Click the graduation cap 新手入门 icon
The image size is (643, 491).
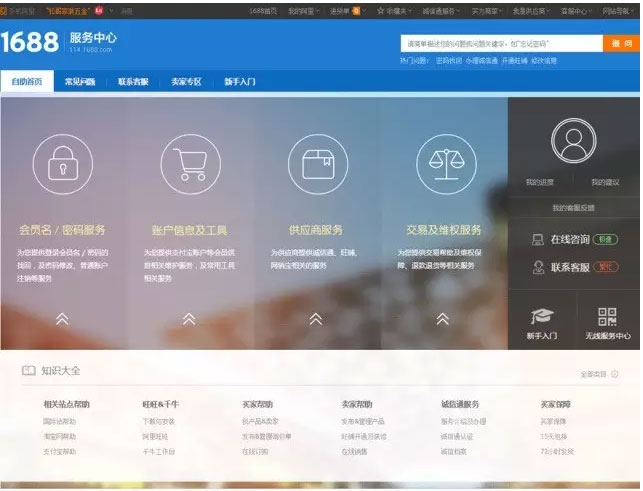click(x=542, y=316)
